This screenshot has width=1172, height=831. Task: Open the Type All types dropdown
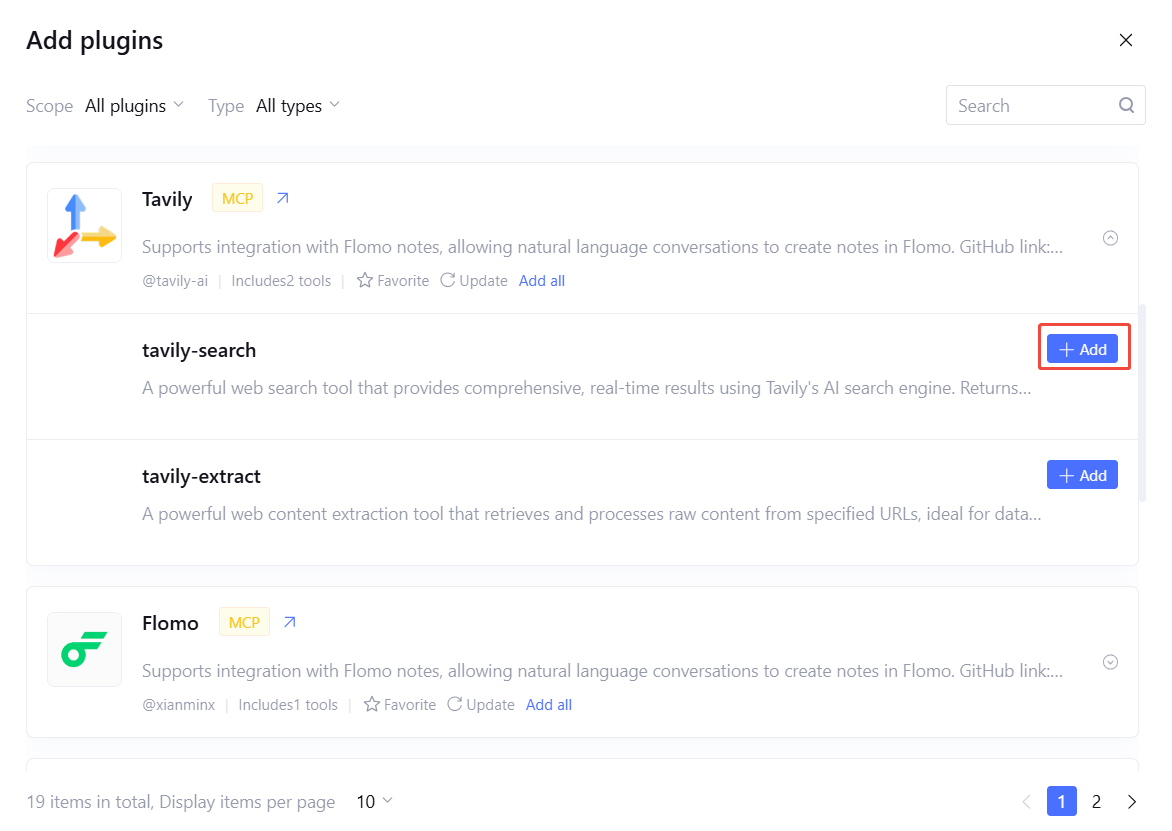click(298, 106)
